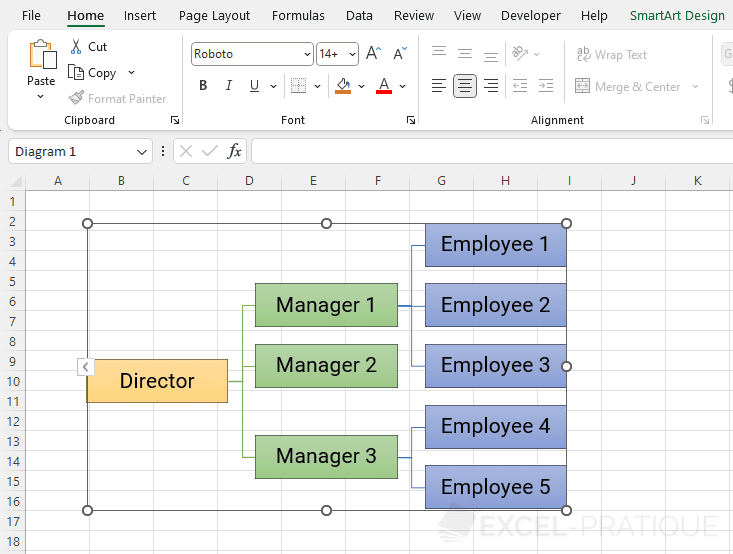Apply borders using the borders icon
This screenshot has width=733, height=554.
coord(299,86)
